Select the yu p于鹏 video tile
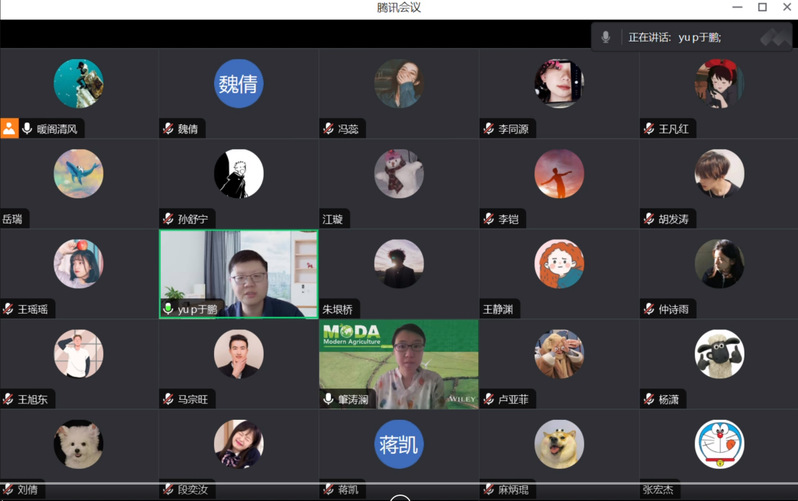This screenshot has width=798, height=501. coord(238,270)
